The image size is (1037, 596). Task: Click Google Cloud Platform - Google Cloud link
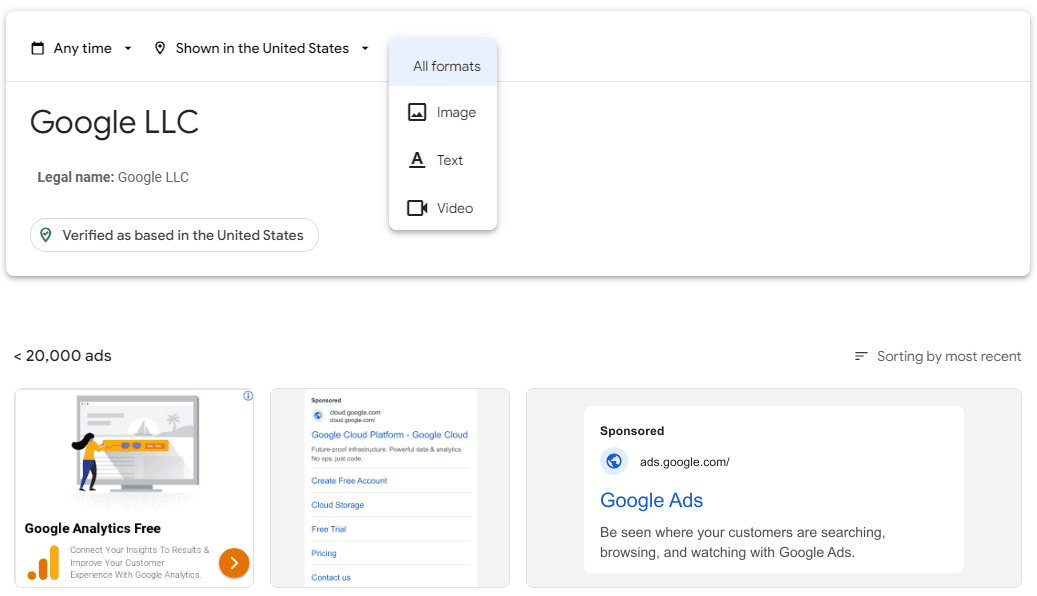(390, 435)
